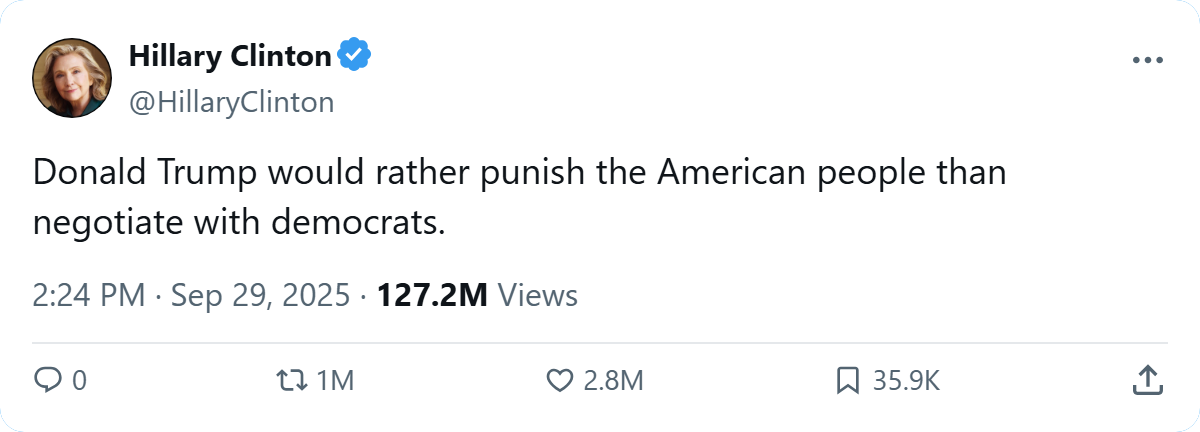Click the reply speech bubble icon
Viewport: 1200px width, 432px height.
48,380
